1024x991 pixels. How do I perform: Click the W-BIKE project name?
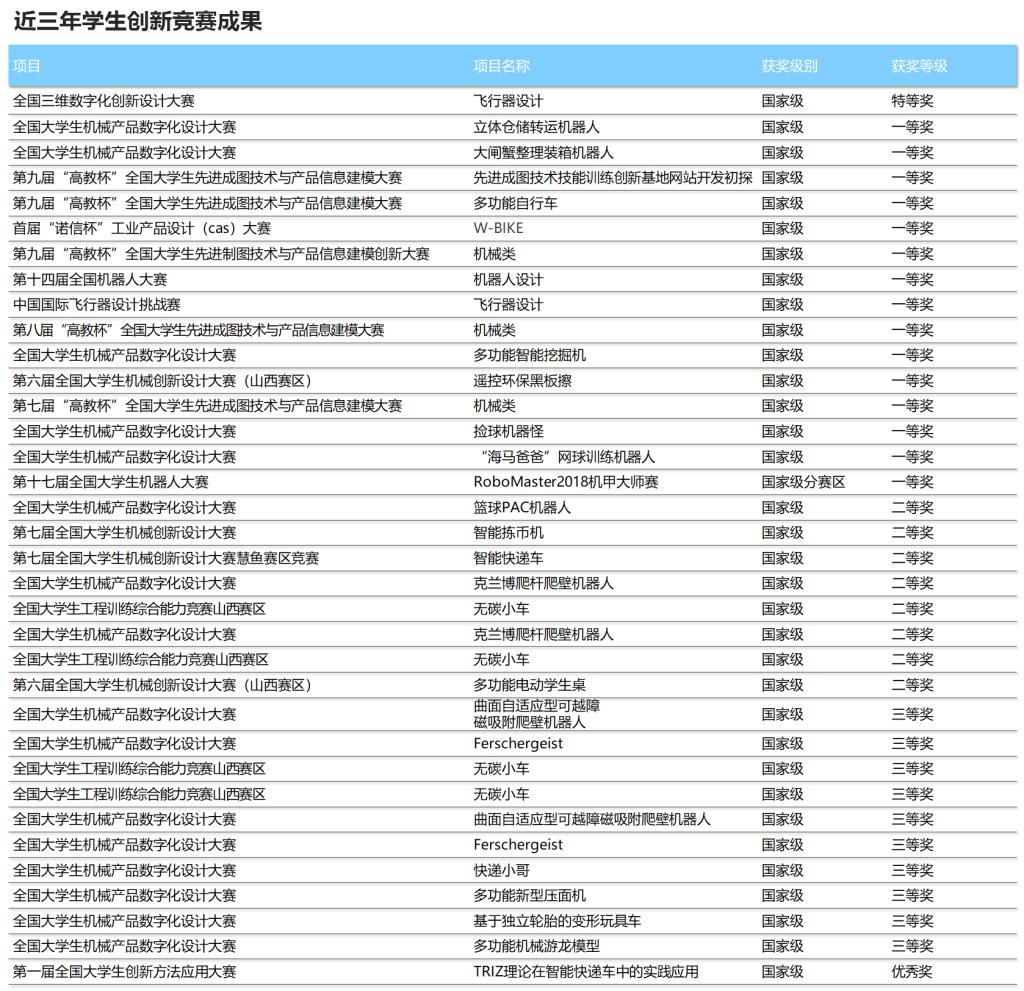498,229
